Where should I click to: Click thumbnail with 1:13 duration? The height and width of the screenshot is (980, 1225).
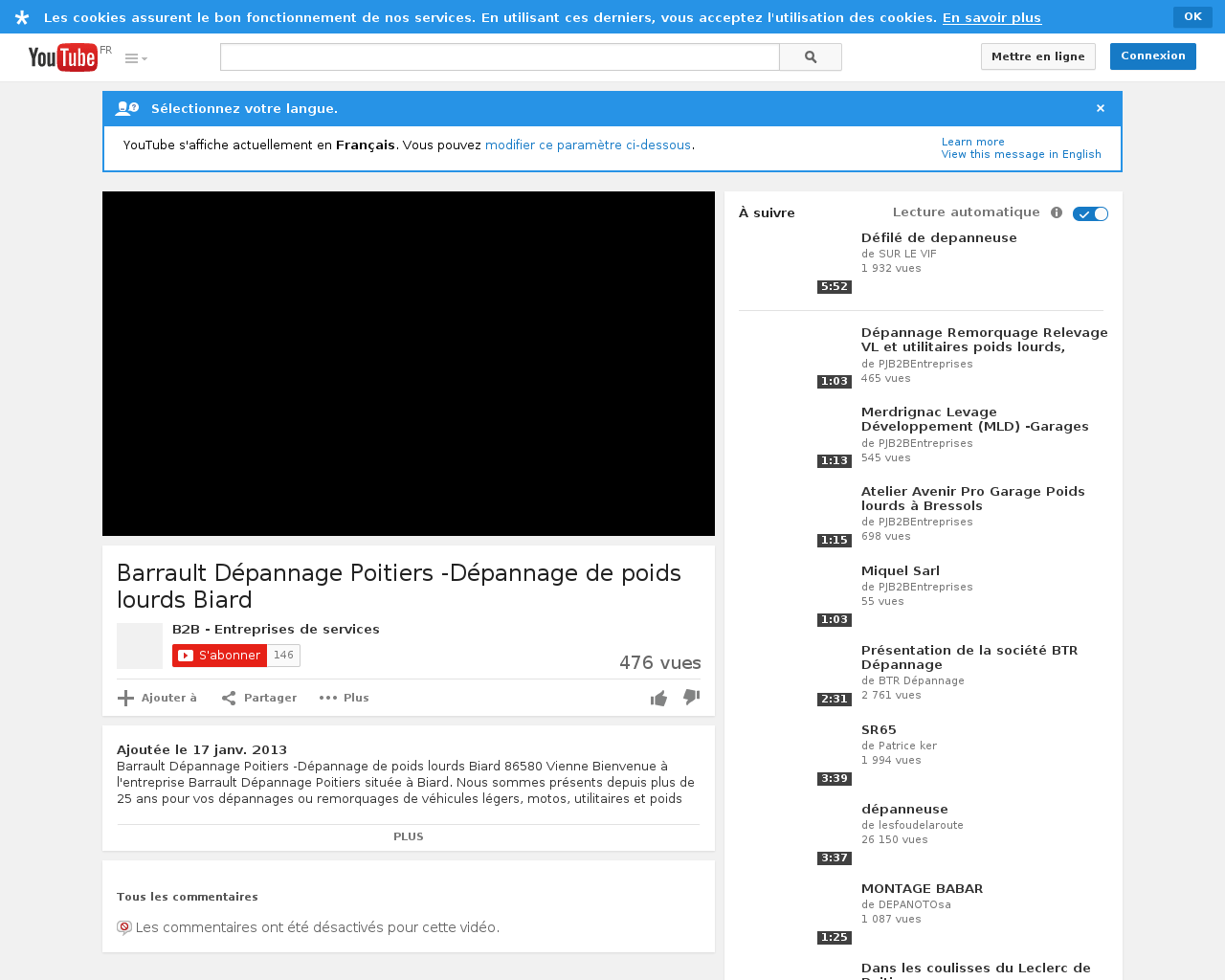pyautogui.click(x=795, y=436)
